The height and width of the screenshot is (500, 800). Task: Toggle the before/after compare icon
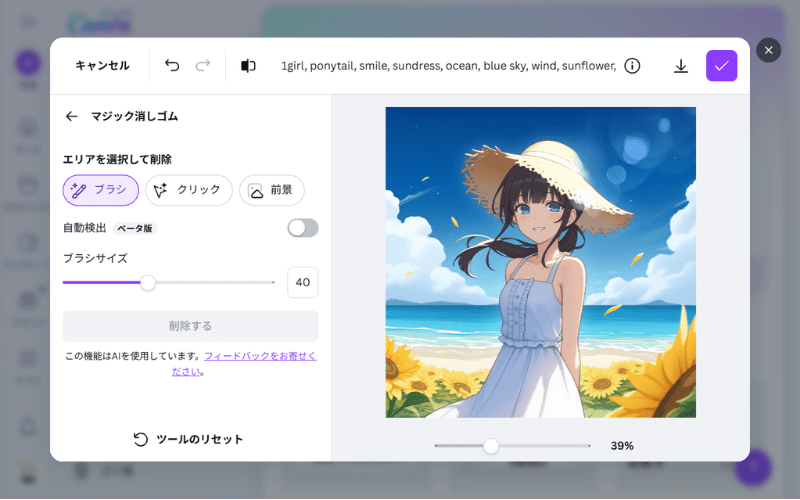(248, 66)
